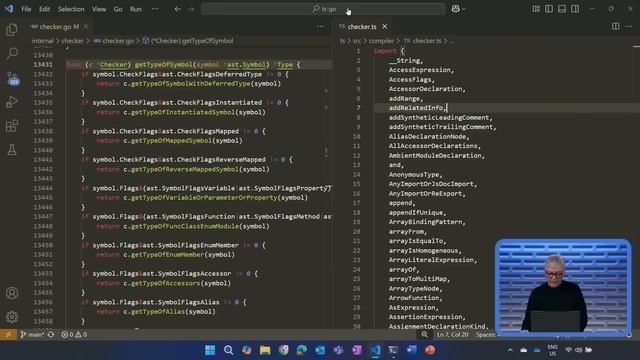Open the Copilot chat icon in the title bar
This screenshot has height=360, width=640.
pos(455,9)
